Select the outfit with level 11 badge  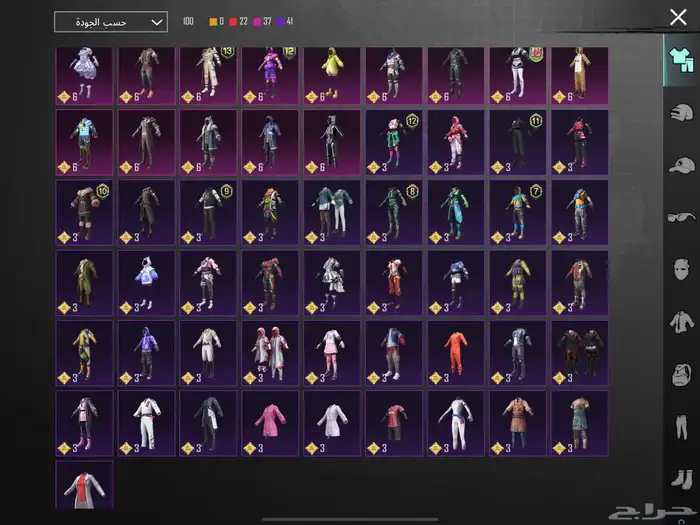[518, 142]
